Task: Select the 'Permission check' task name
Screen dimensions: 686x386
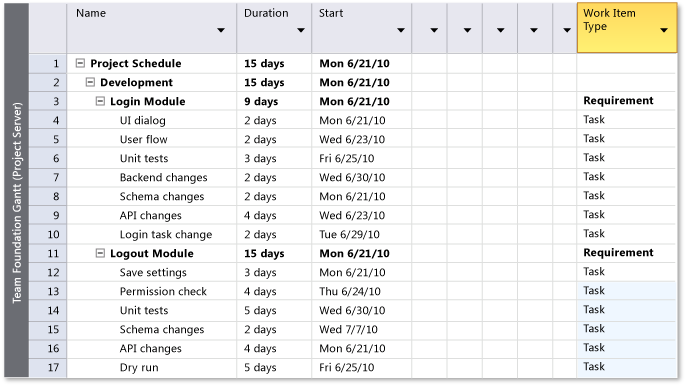Action: (163, 291)
